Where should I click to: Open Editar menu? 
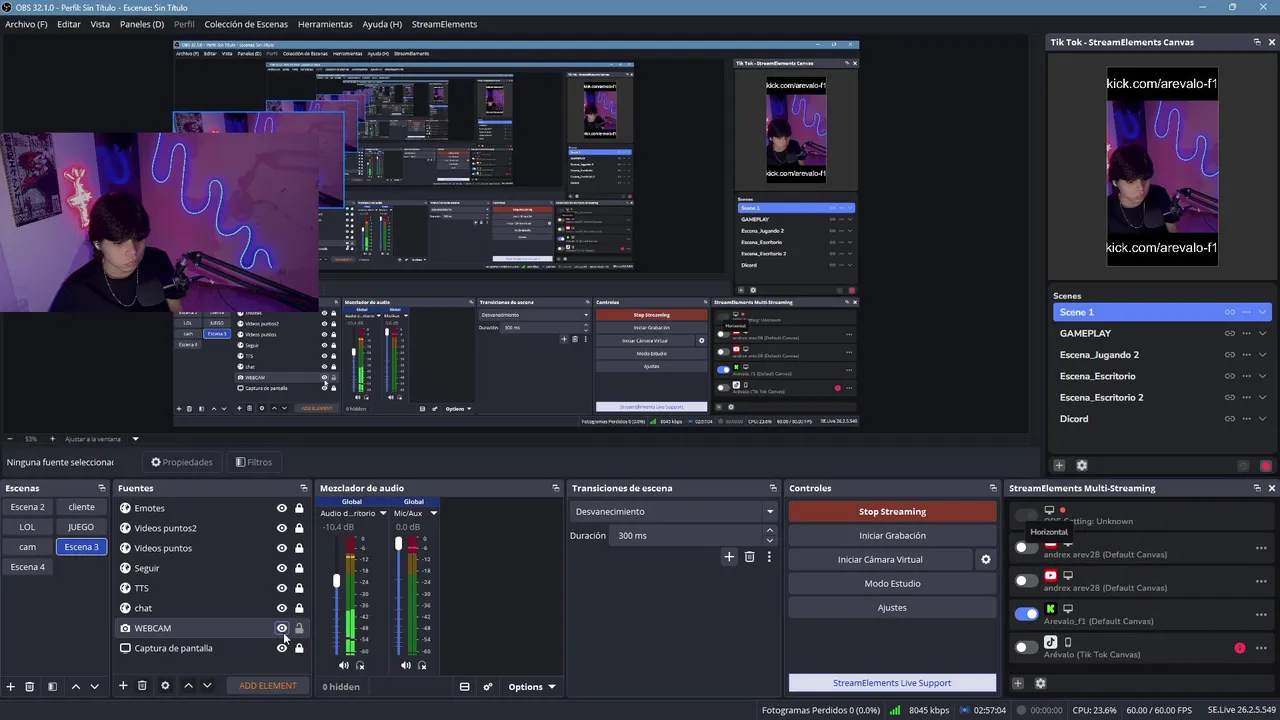click(x=69, y=24)
